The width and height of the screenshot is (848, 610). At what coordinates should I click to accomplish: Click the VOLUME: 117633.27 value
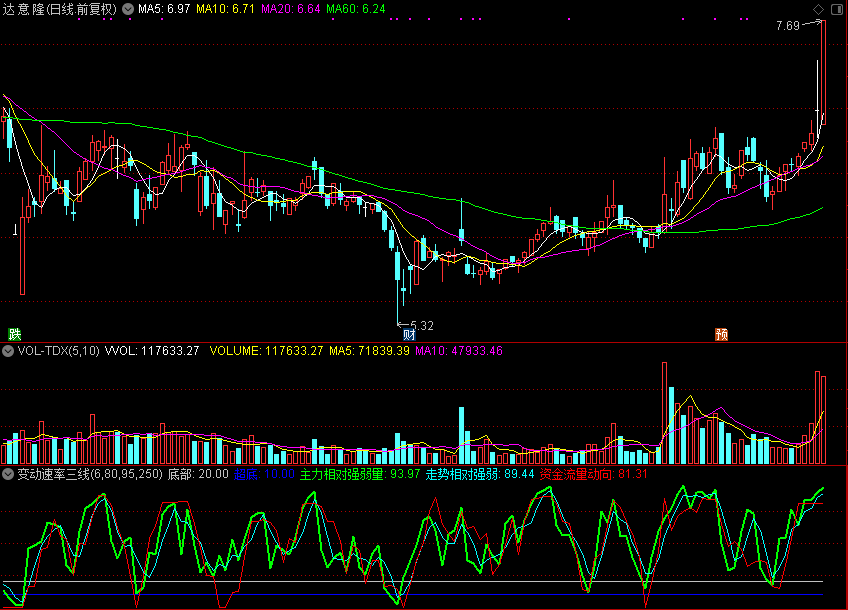(266, 351)
